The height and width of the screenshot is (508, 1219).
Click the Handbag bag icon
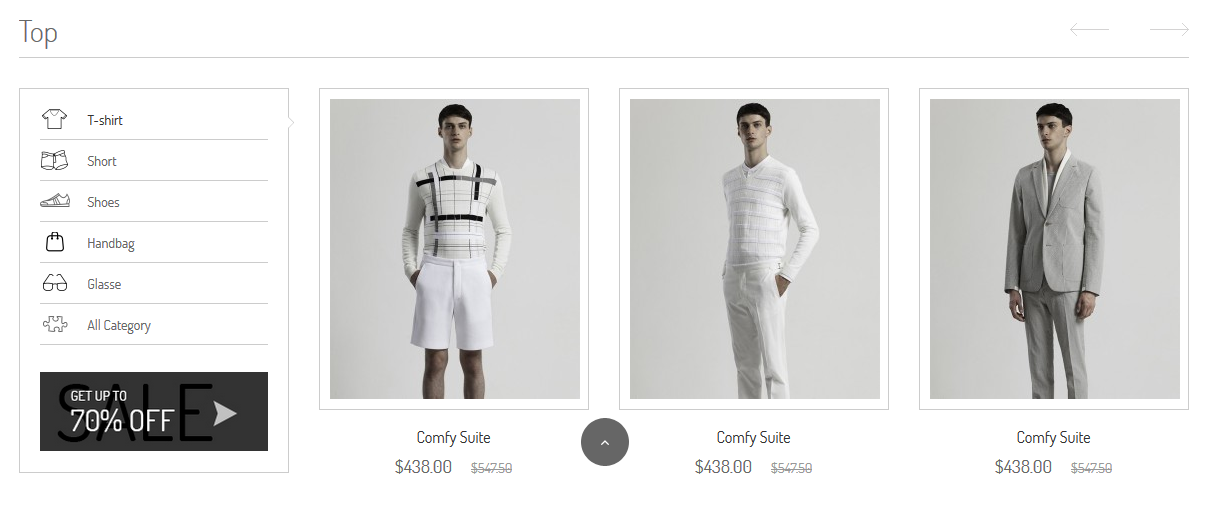[55, 242]
